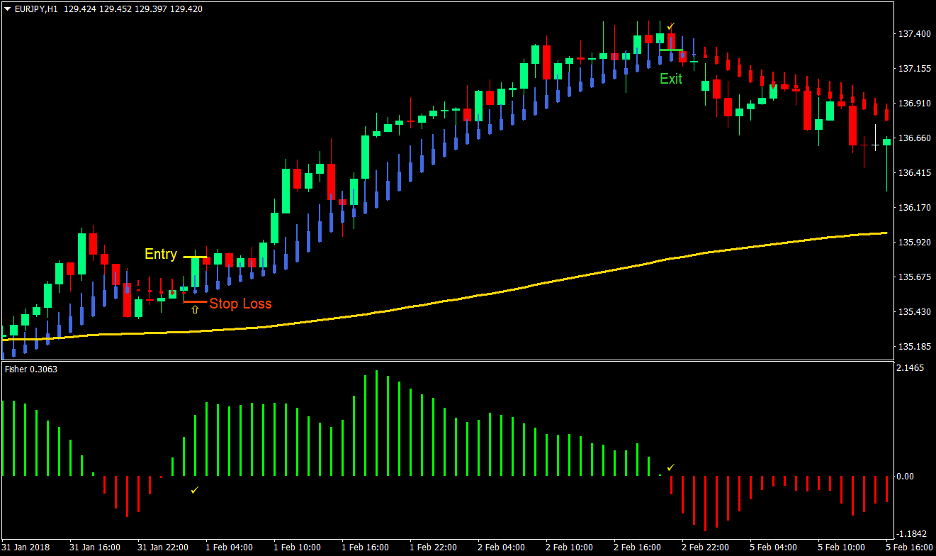Click the green Exit horizontal line marker
This screenshot has height=556, width=936.
[671, 50]
